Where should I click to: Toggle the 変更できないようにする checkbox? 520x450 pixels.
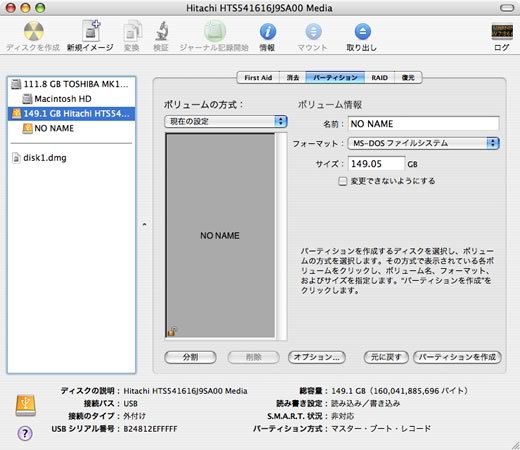(342, 181)
